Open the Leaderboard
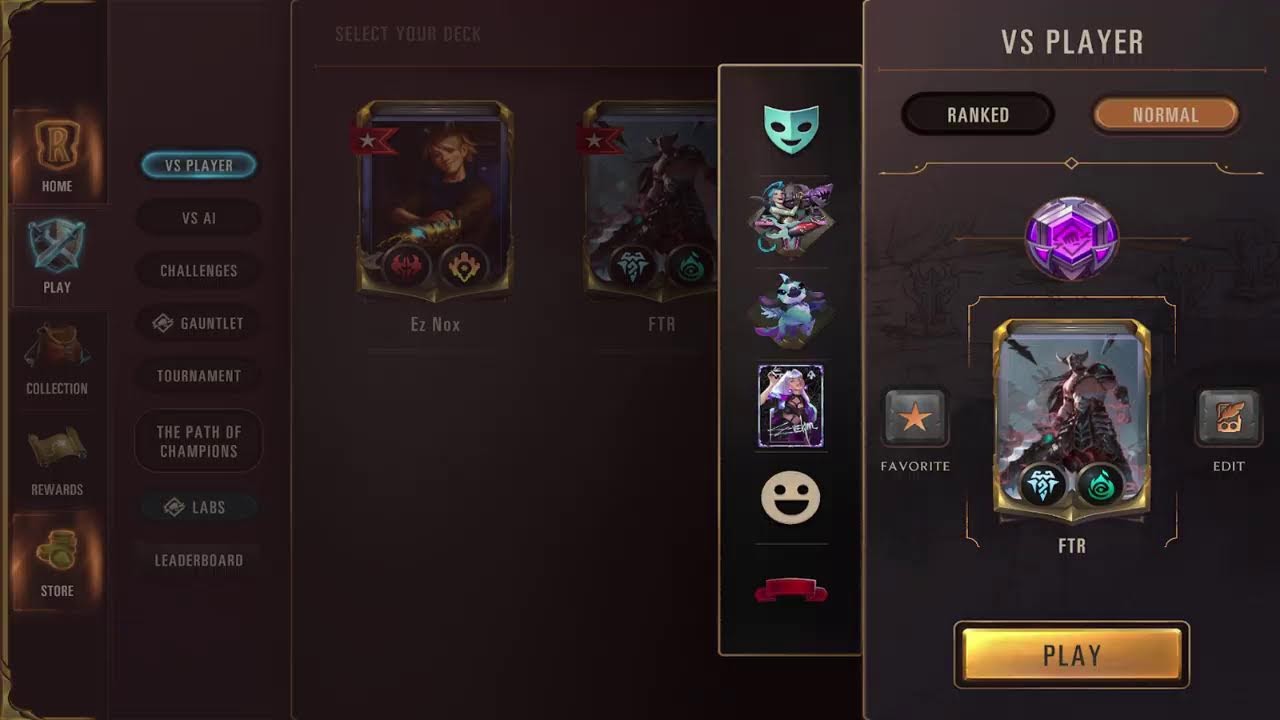Image resolution: width=1280 pixels, height=720 pixels. (x=199, y=560)
